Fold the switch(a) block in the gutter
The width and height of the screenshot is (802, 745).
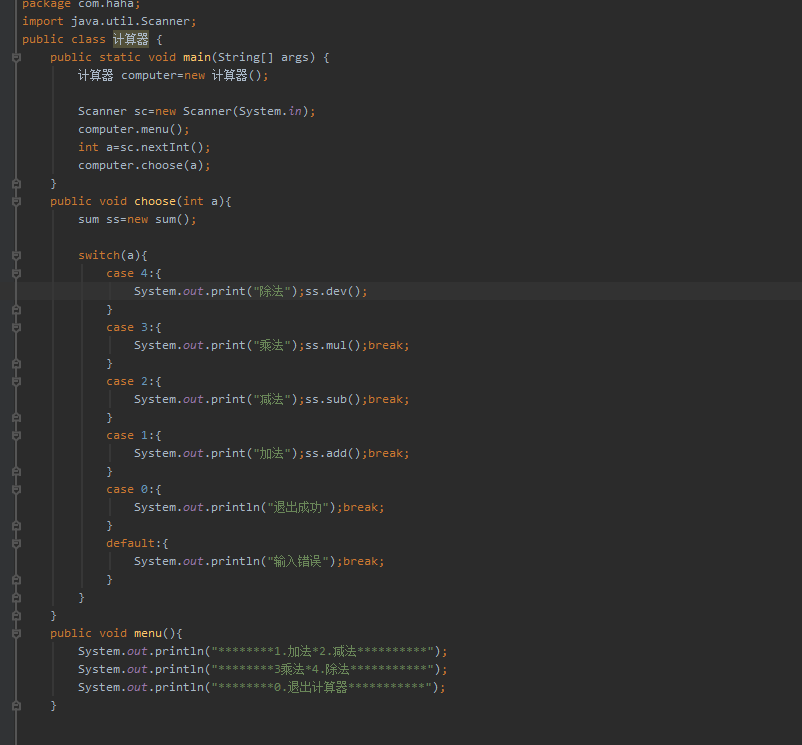click(16, 256)
